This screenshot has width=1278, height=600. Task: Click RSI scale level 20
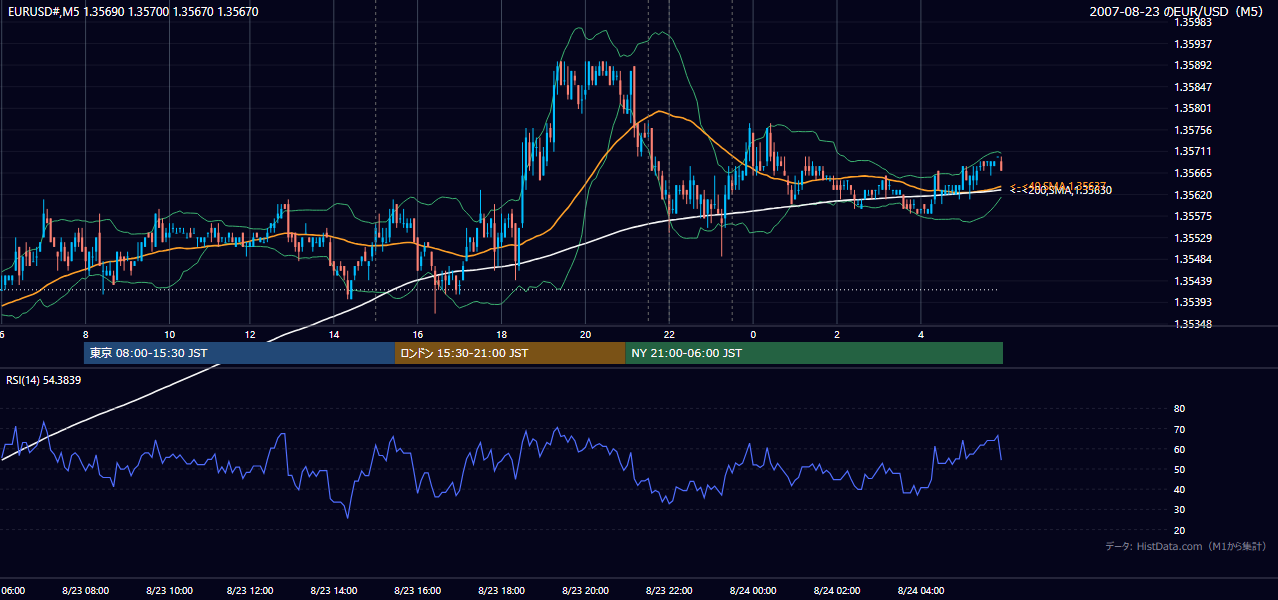pos(1179,530)
